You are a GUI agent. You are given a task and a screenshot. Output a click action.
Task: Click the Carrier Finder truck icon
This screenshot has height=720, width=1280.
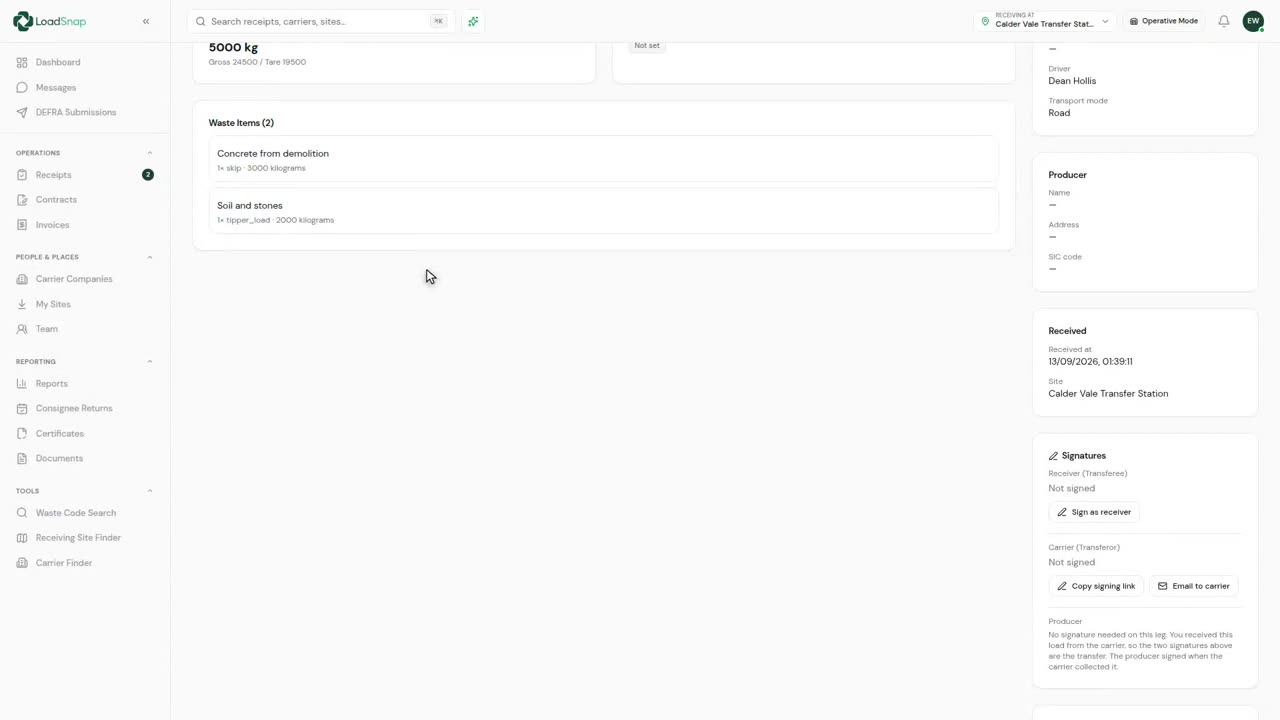point(22,563)
